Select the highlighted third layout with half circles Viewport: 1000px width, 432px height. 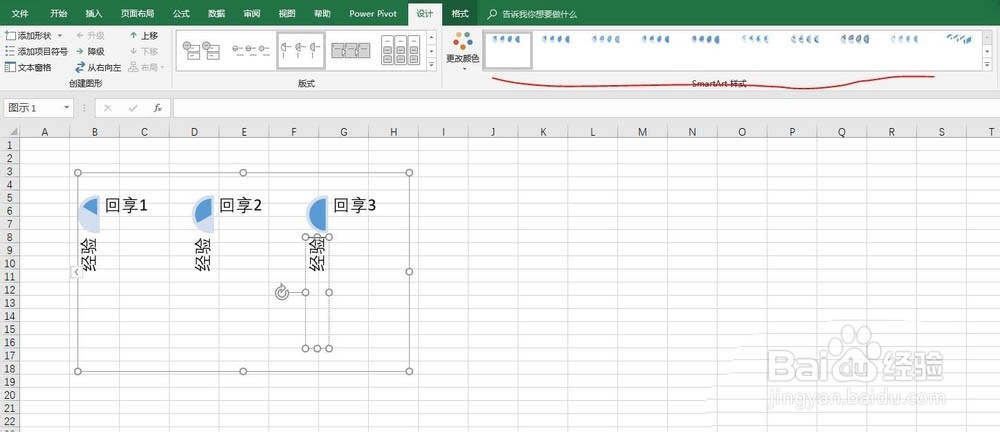(x=301, y=50)
